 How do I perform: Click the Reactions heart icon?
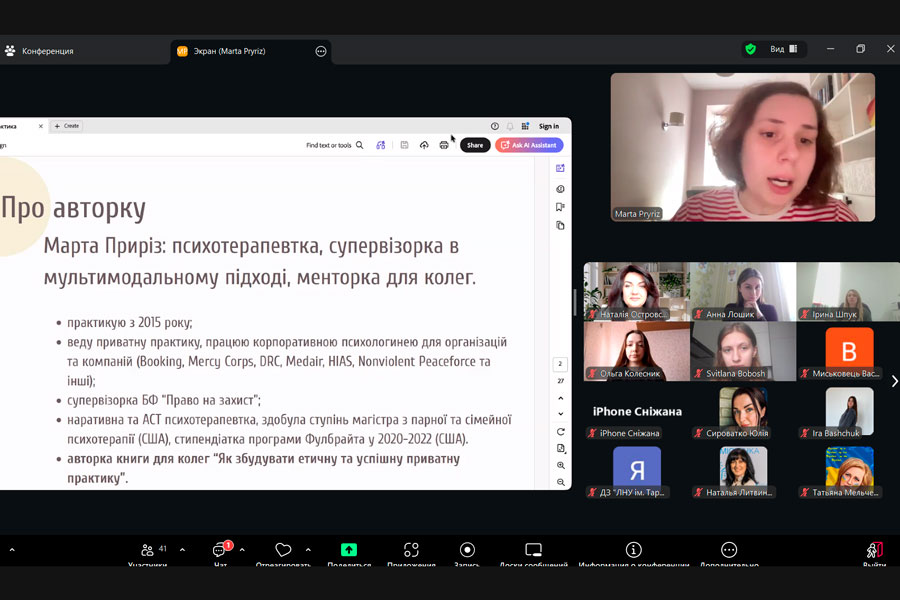(283, 550)
